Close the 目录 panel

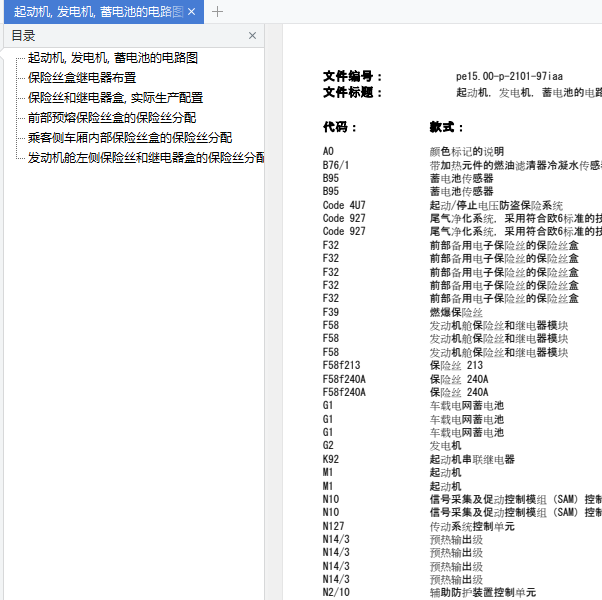252,36
